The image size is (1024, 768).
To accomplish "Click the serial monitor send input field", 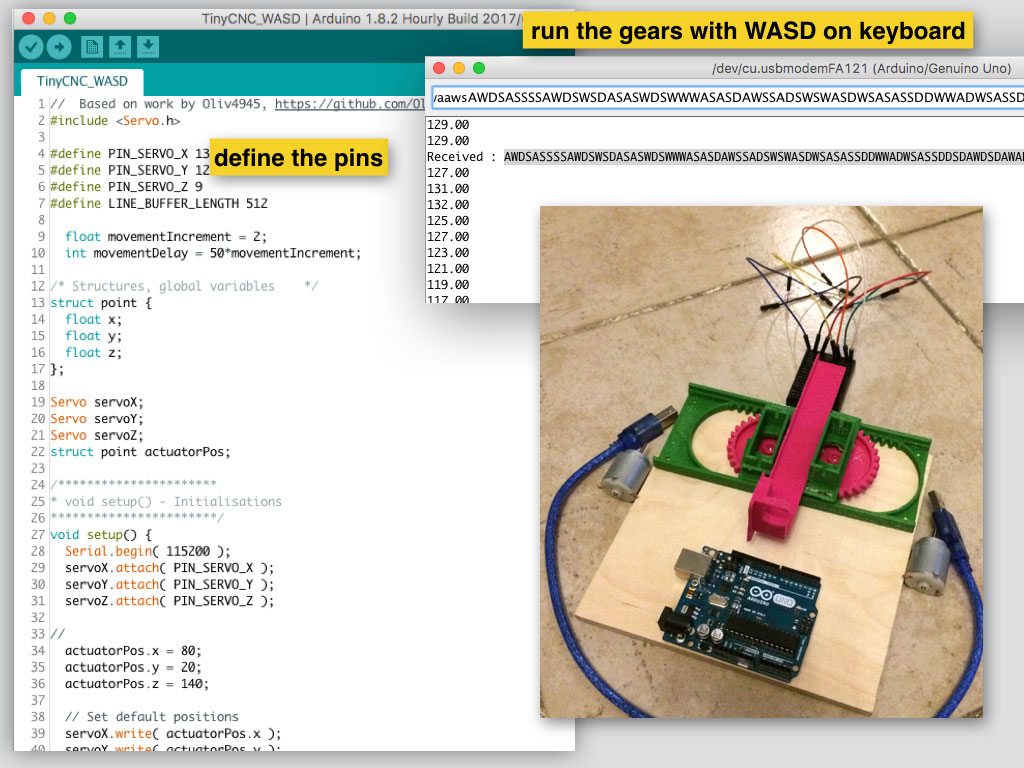I will point(728,98).
